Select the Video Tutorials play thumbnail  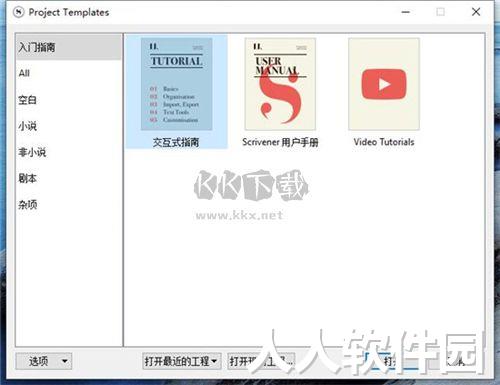click(x=384, y=84)
